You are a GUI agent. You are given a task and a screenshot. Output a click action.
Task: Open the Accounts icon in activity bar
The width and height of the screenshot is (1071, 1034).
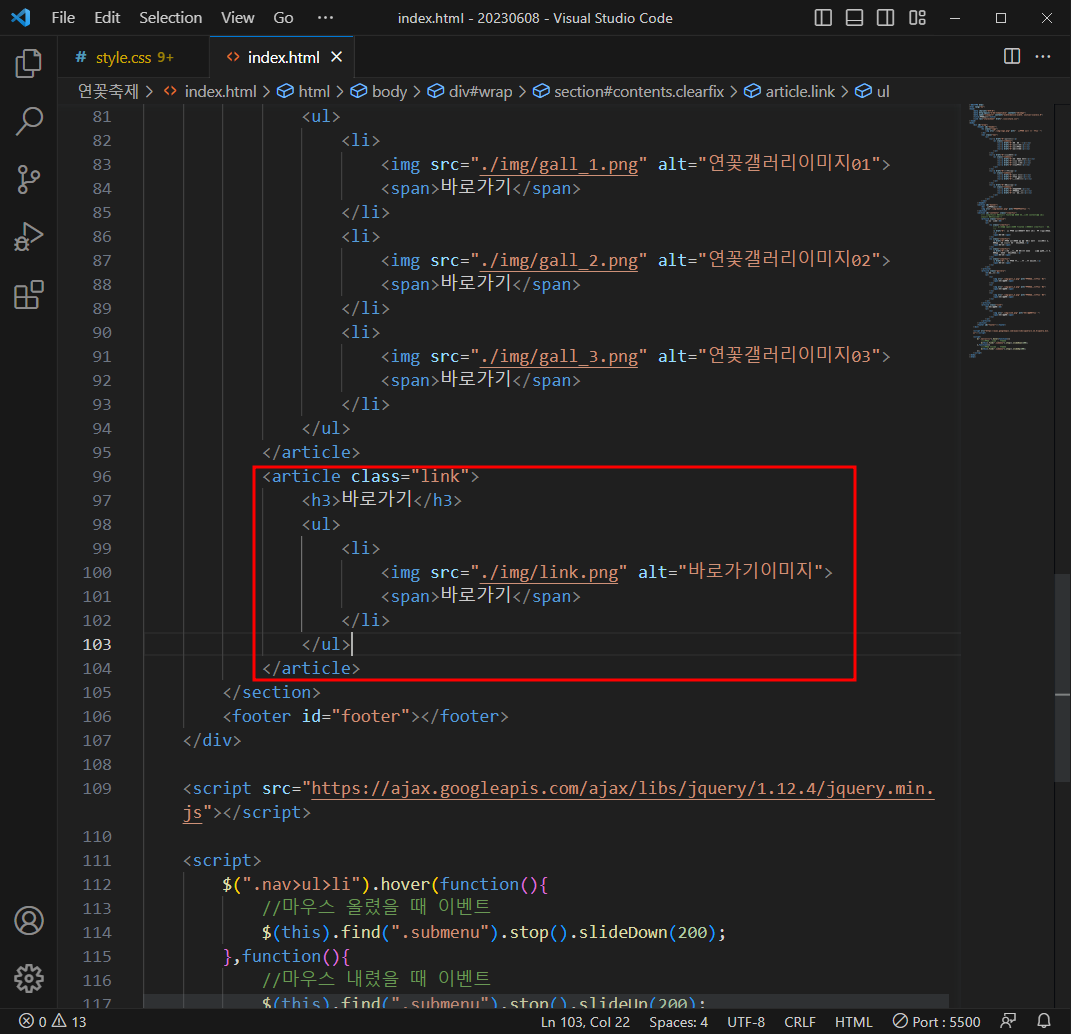29,921
